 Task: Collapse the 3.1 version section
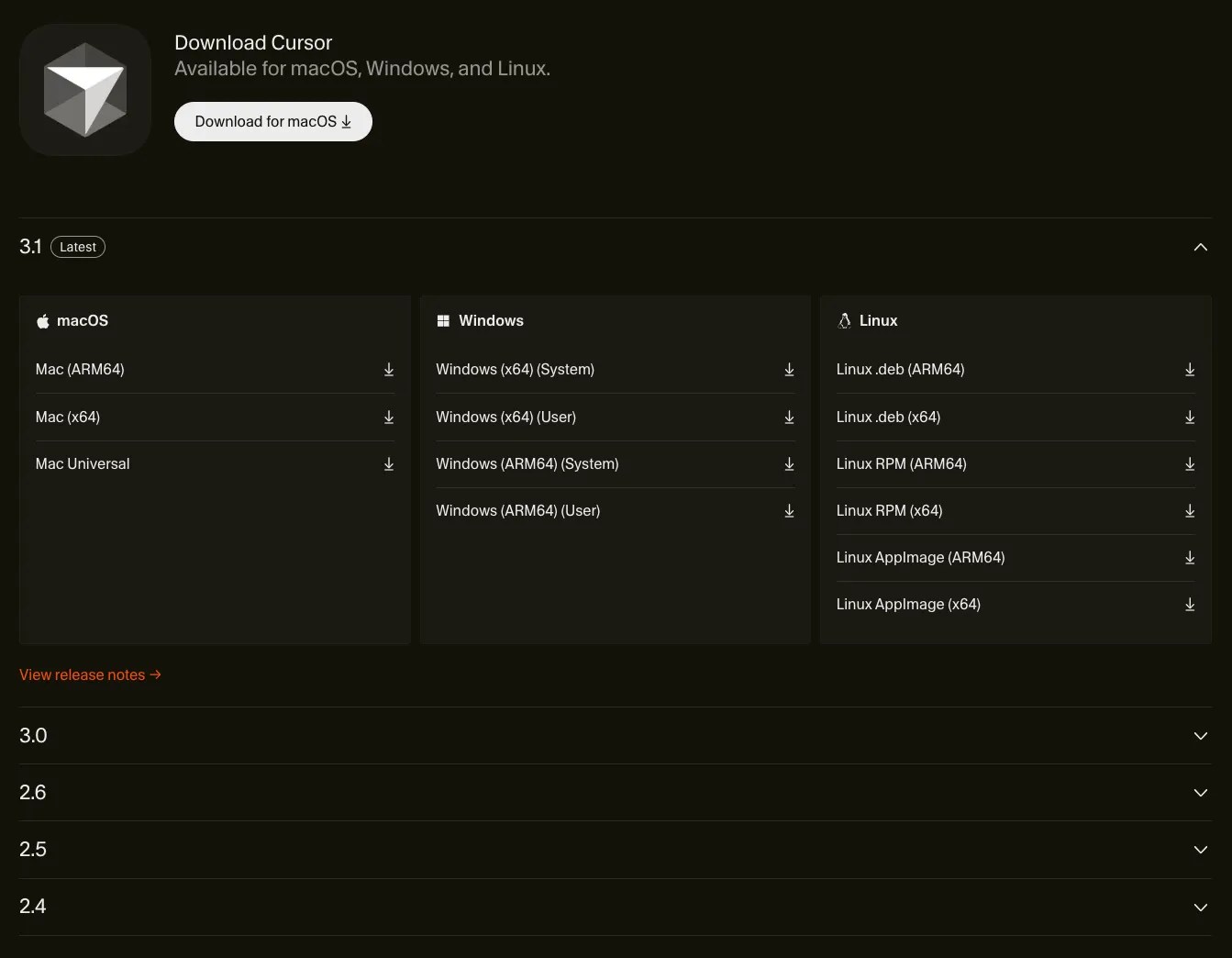tap(1200, 247)
